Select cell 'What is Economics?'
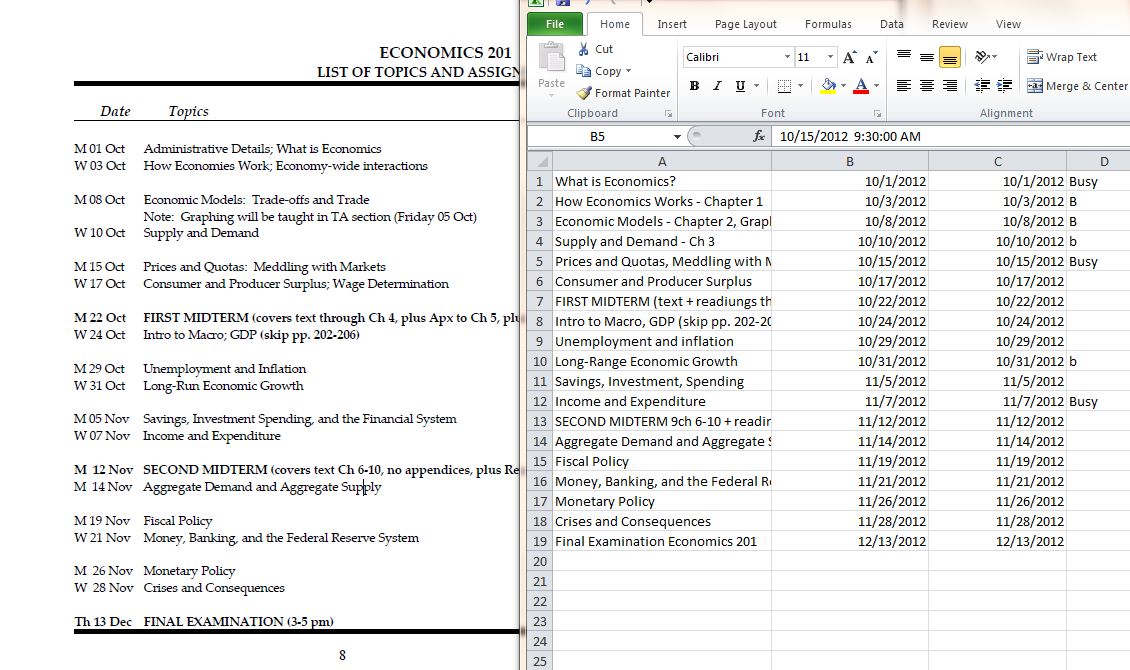 (x=662, y=182)
